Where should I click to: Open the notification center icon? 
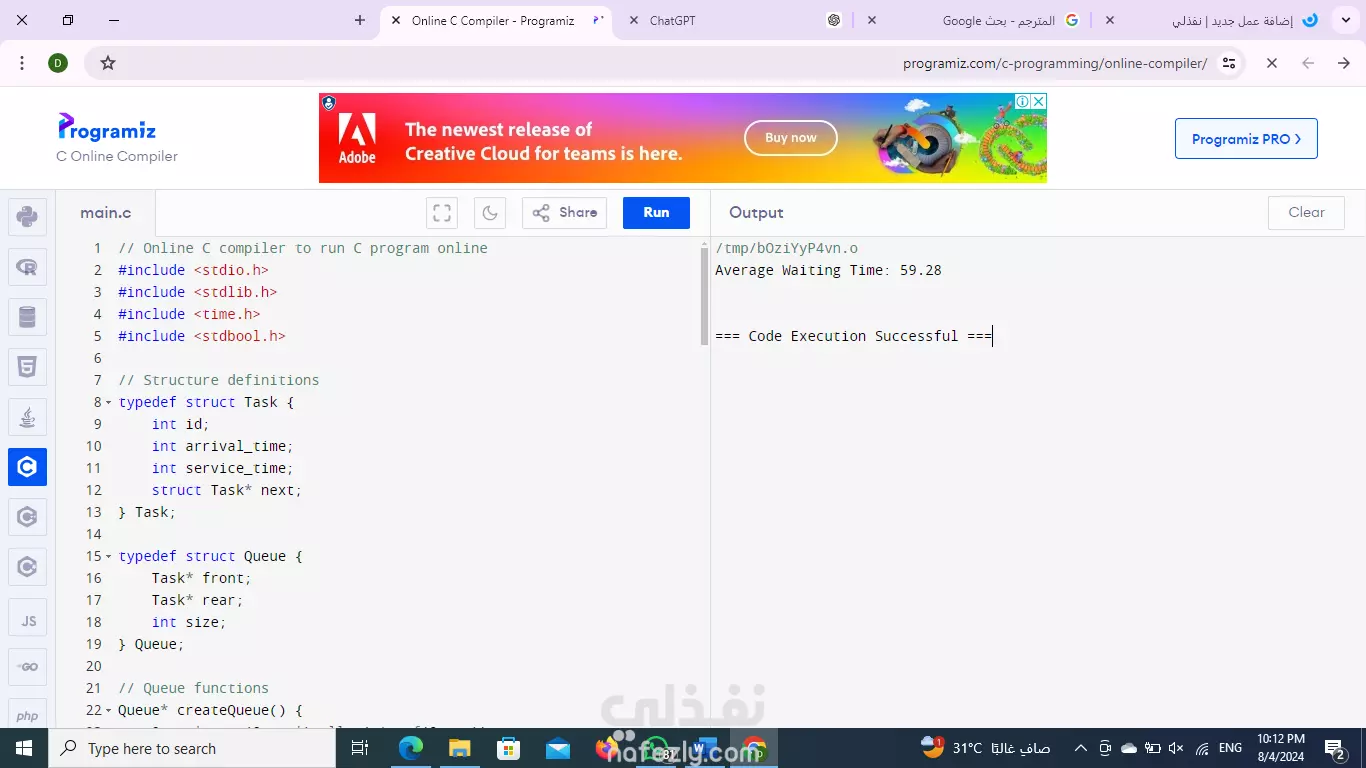(x=1336, y=748)
